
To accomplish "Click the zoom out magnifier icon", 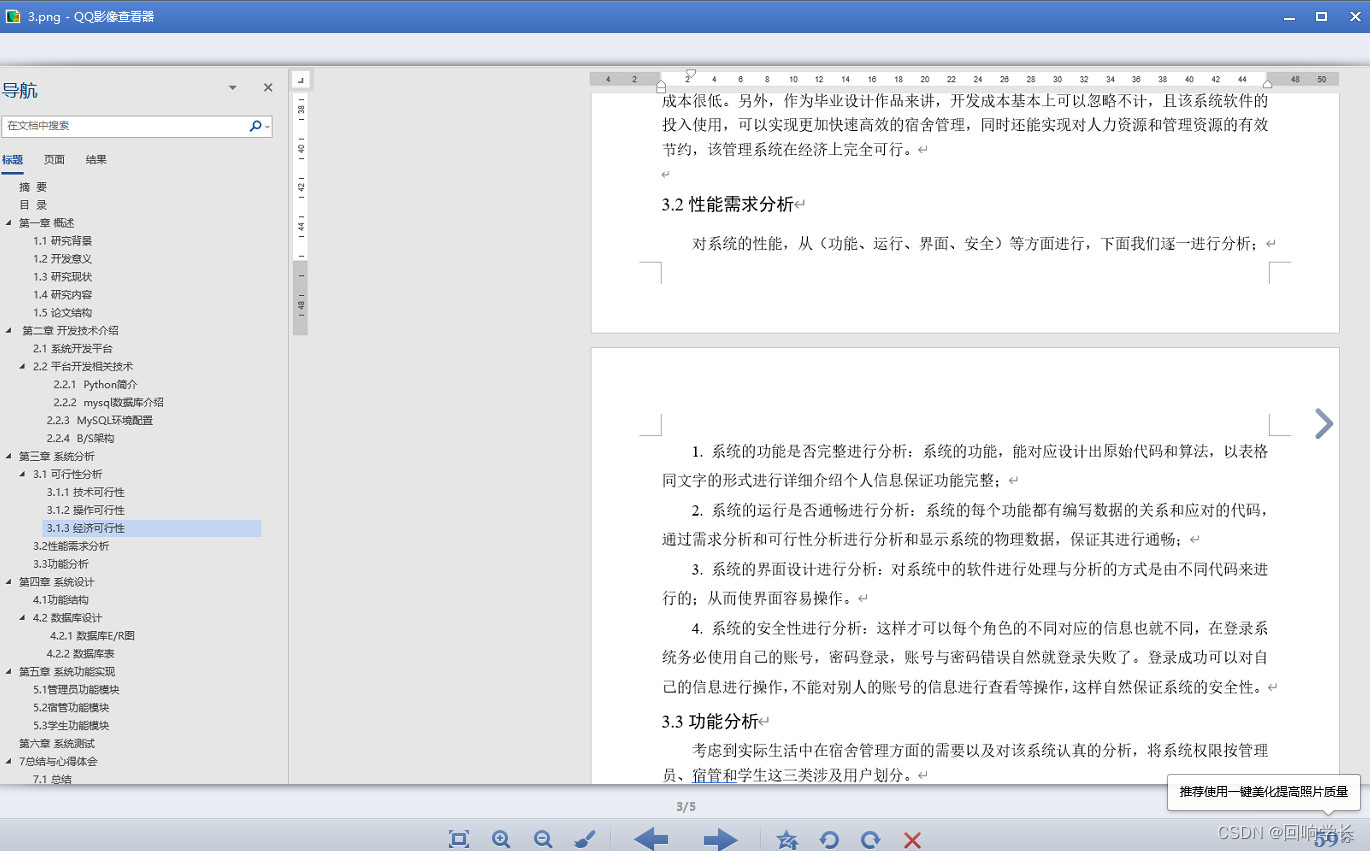I will coord(543,839).
